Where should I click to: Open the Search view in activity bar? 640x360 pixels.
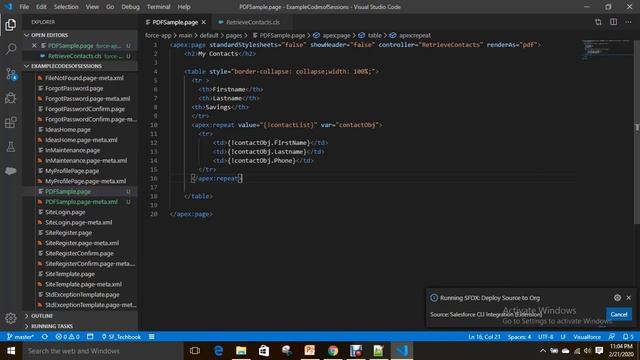click(11, 49)
